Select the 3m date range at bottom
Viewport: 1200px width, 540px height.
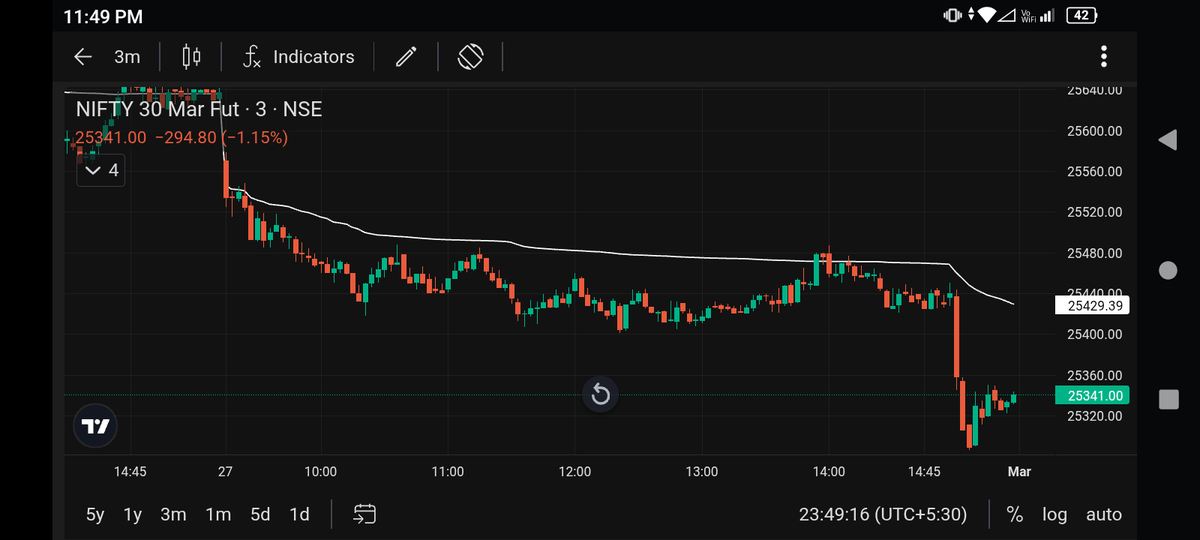(173, 515)
